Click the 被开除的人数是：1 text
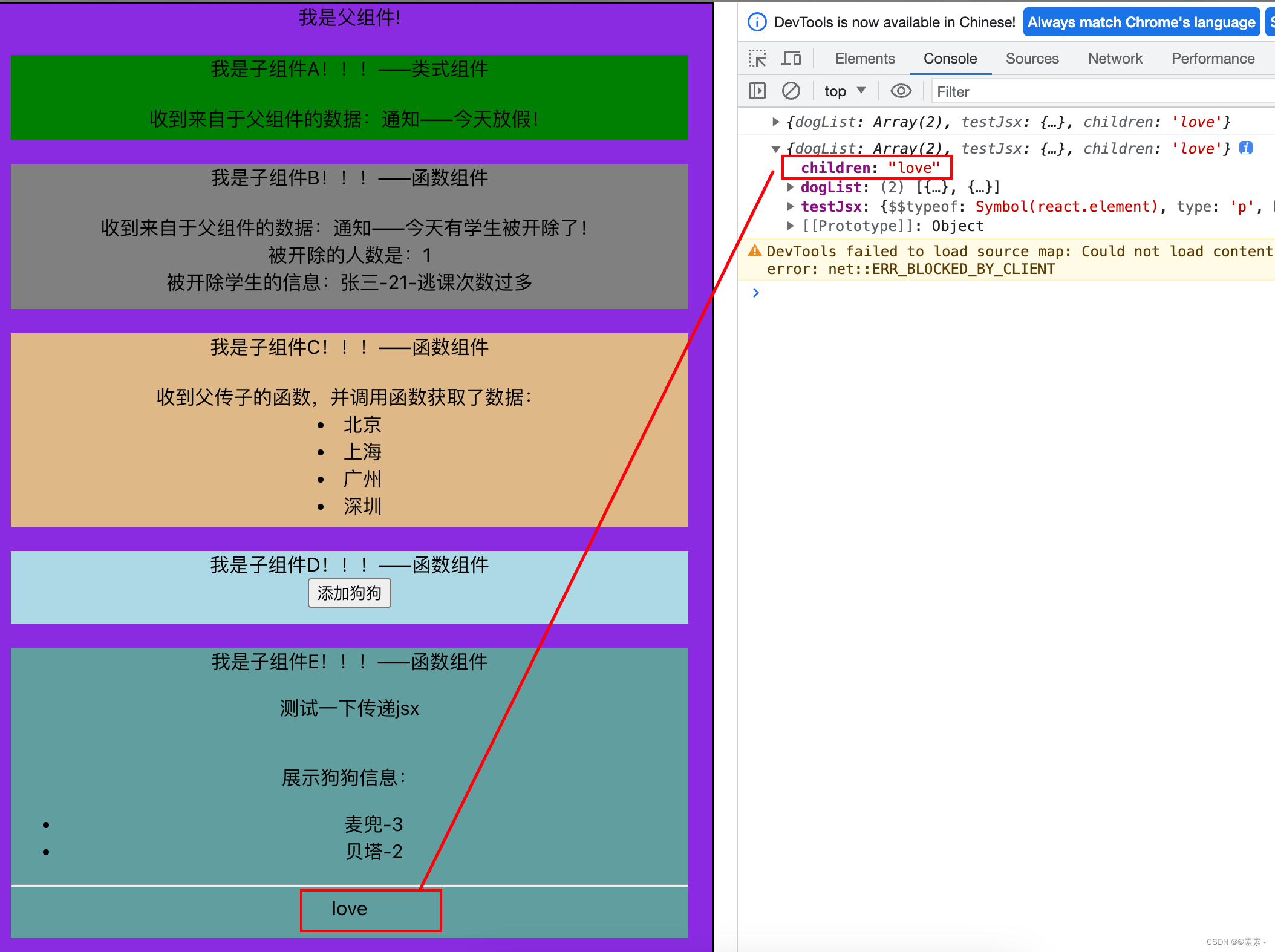 click(350, 255)
